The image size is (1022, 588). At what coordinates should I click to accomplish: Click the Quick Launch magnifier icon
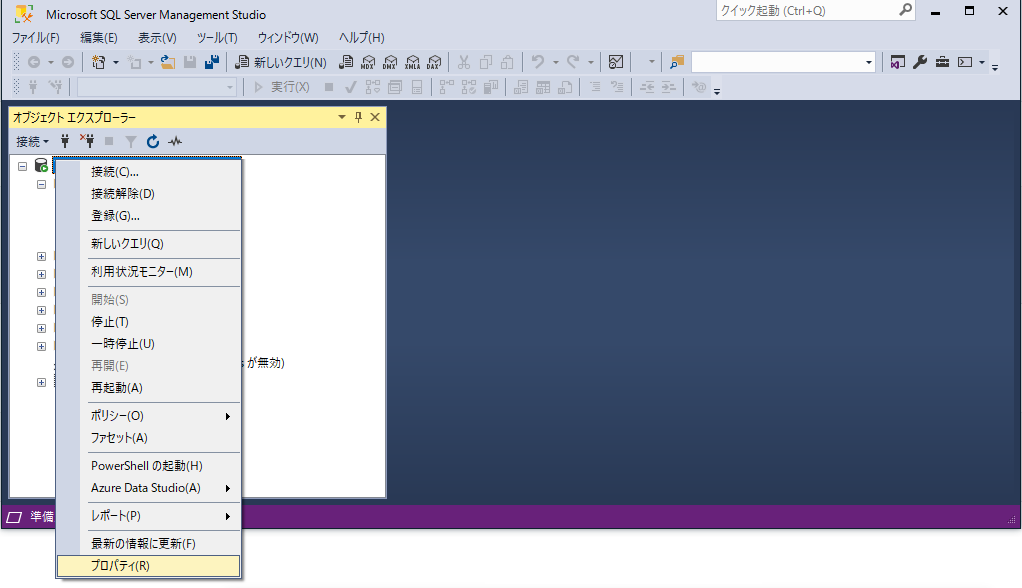[x=905, y=10]
